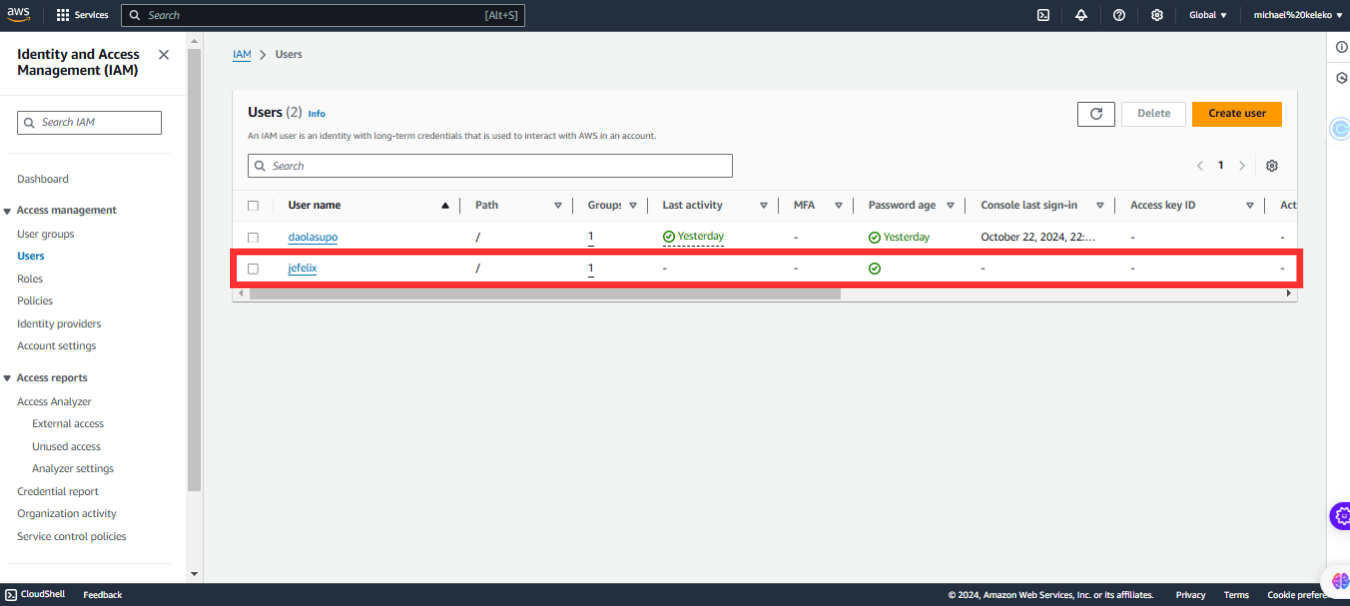Open Terms link in footer
Image resolution: width=1350 pixels, height=606 pixels.
pos(1236,595)
